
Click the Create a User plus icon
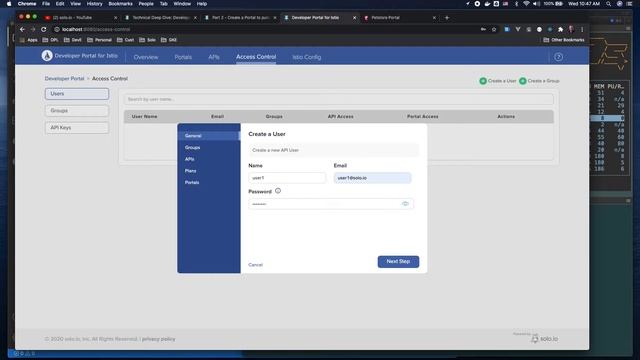click(483, 81)
